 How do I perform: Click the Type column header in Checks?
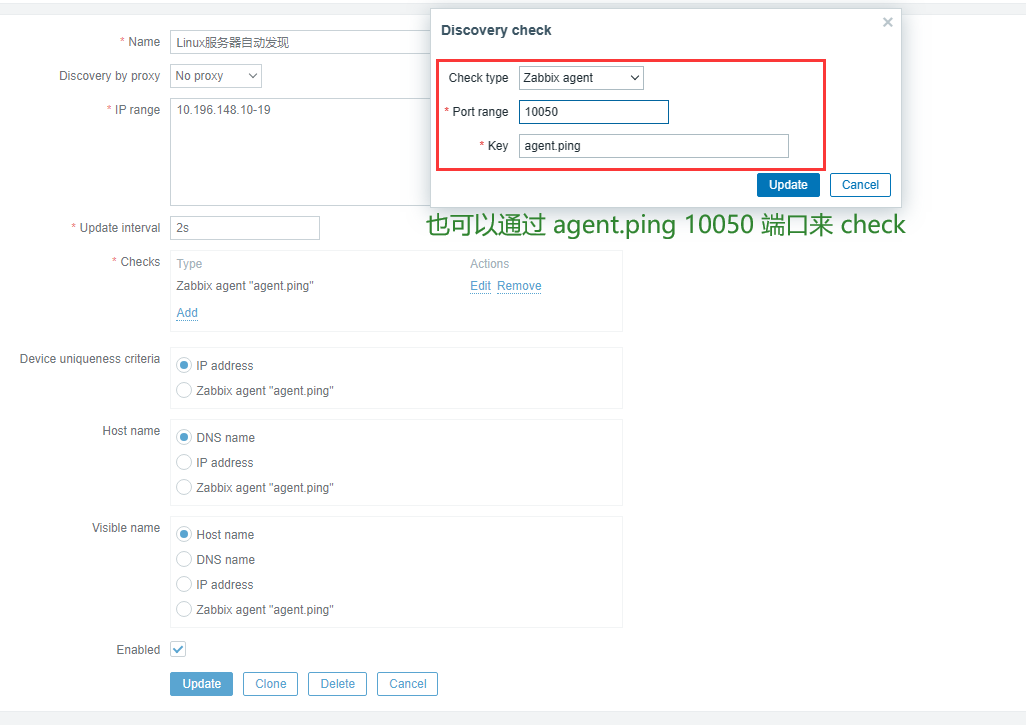click(x=189, y=264)
